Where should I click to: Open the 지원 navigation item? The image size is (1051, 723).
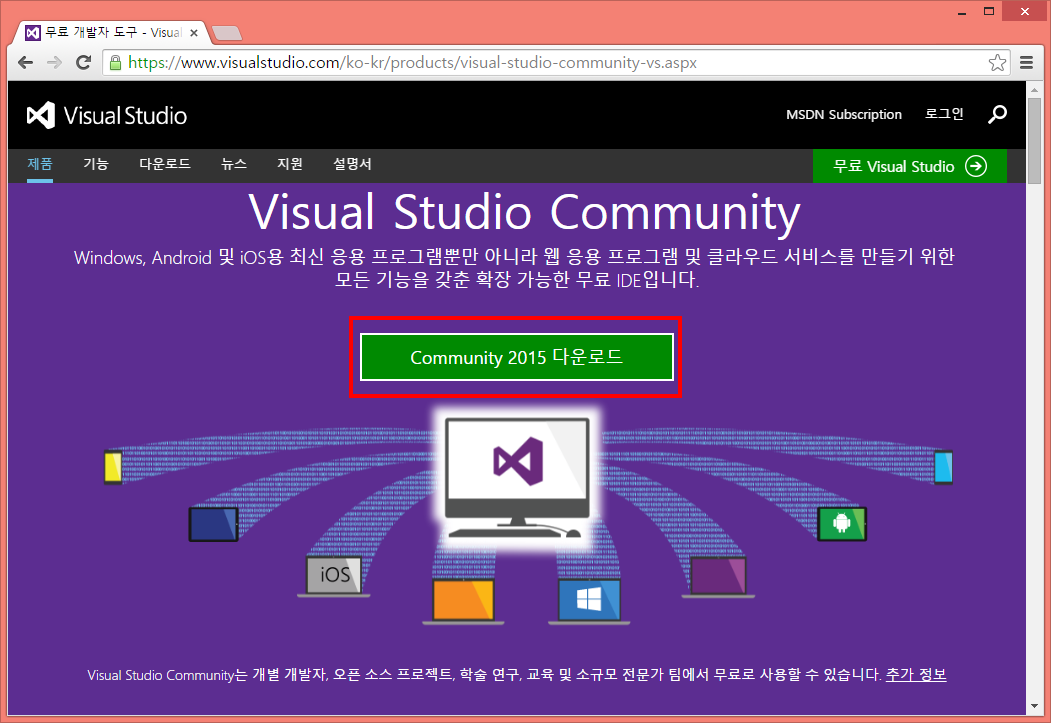pos(290,164)
